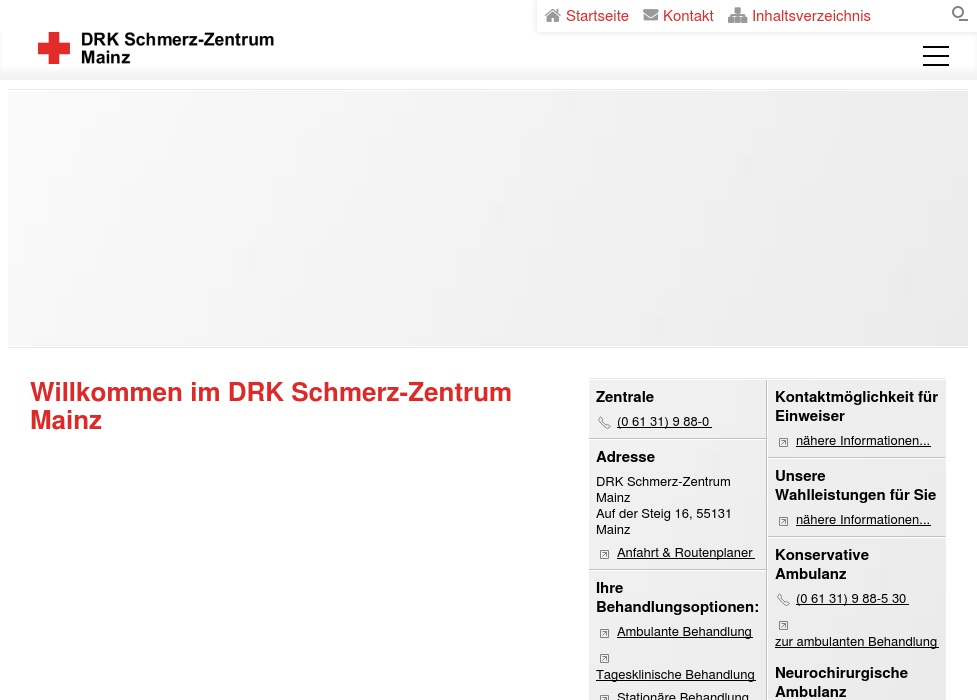The width and height of the screenshot is (977, 700).
Task: Open Startseite from the top menu
Action: [x=597, y=16]
